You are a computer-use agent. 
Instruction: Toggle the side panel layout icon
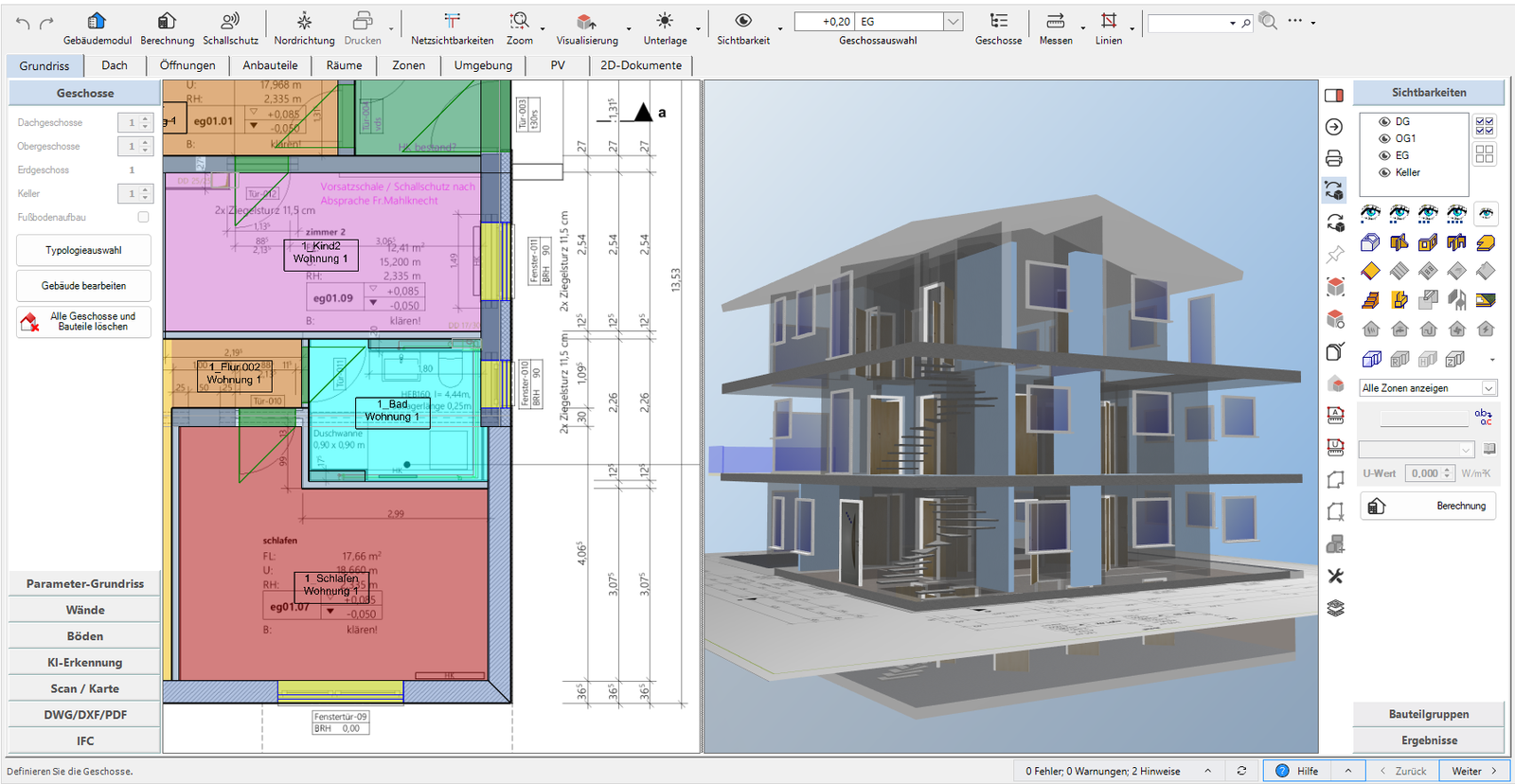tap(1334, 96)
